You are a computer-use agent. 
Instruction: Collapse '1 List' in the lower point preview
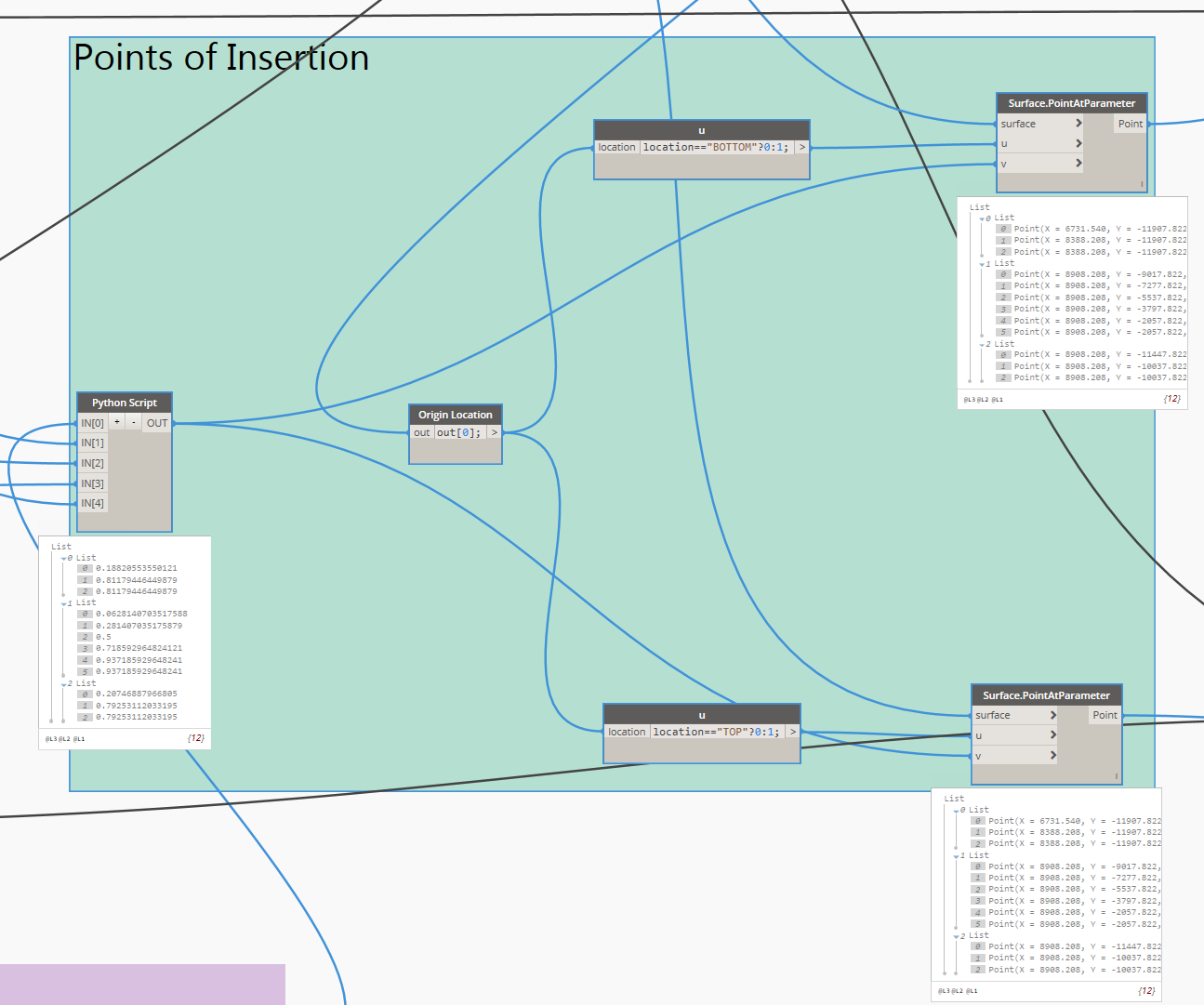click(957, 856)
